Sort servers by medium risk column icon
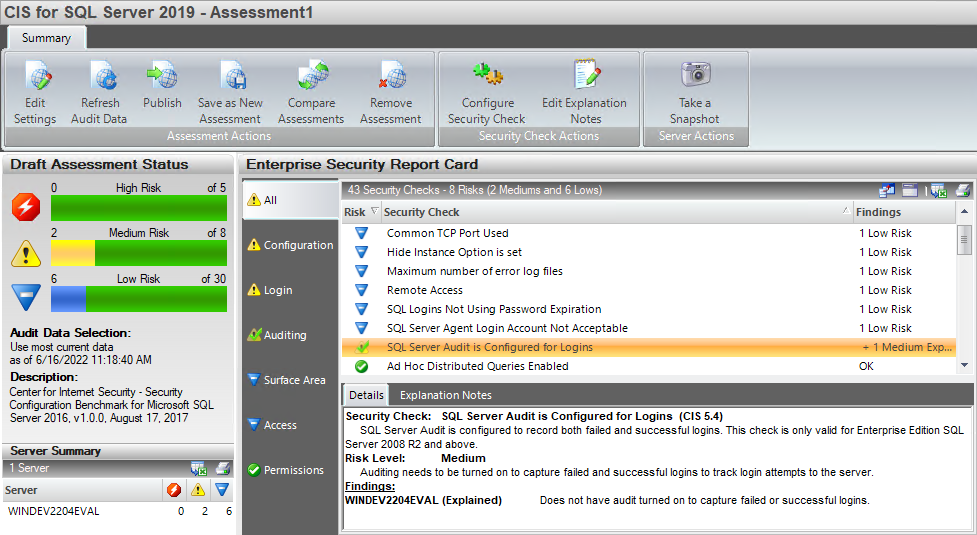Image resolution: width=977 pixels, height=535 pixels. [198, 490]
